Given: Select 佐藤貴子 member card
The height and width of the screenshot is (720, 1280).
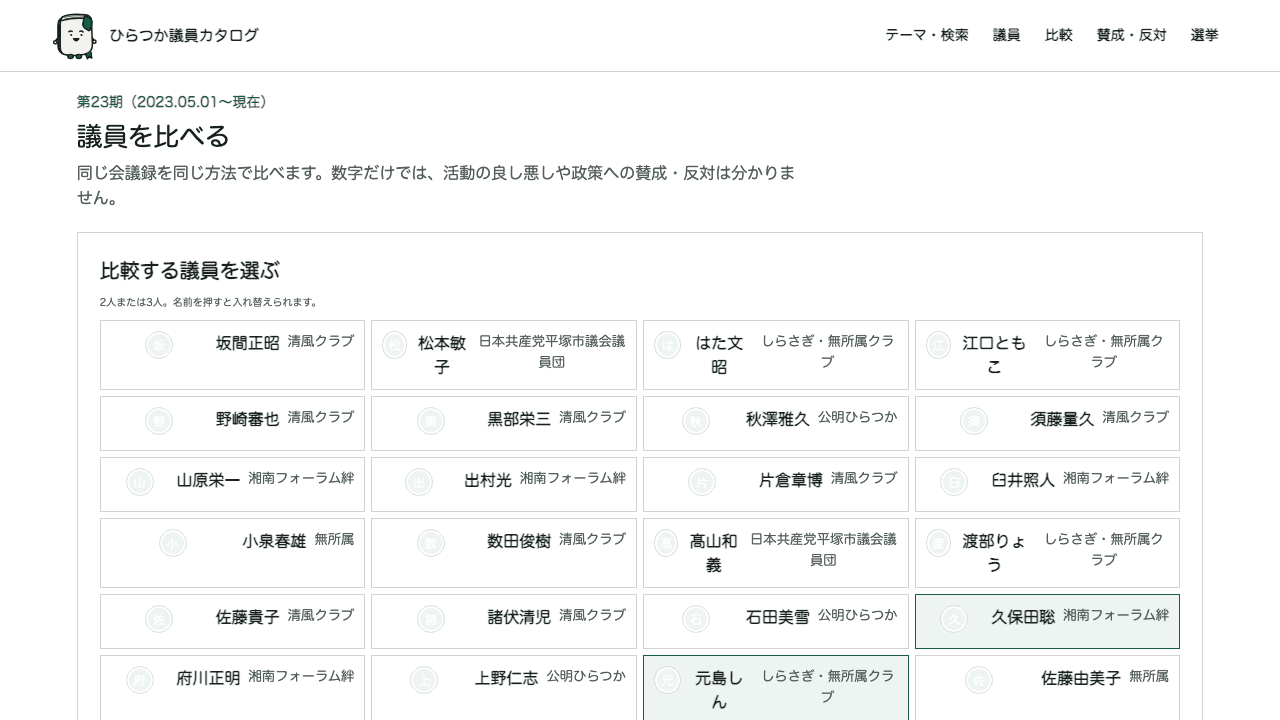Looking at the screenshot, I should (x=232, y=622).
